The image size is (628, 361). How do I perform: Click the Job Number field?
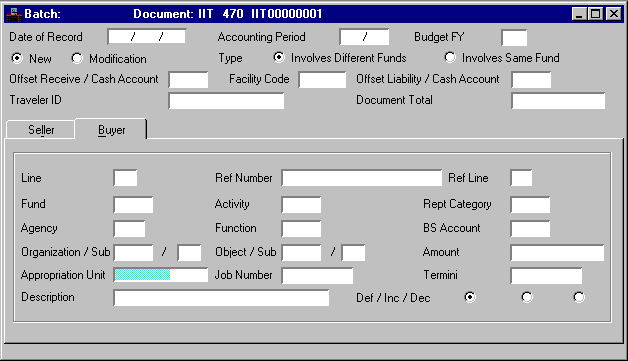[x=317, y=276]
